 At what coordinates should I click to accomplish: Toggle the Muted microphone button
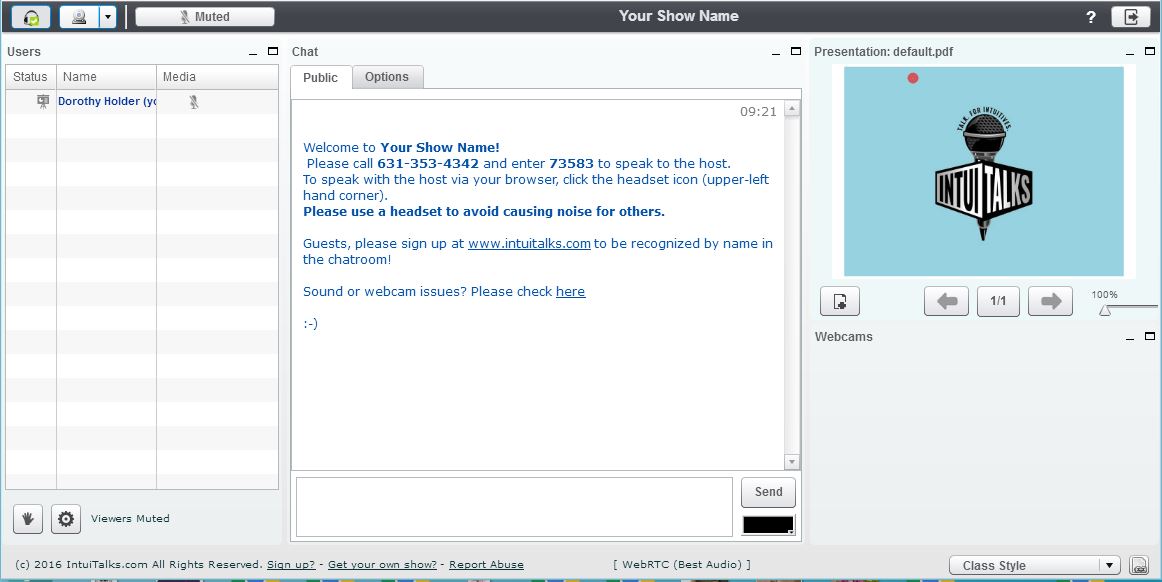pos(205,16)
